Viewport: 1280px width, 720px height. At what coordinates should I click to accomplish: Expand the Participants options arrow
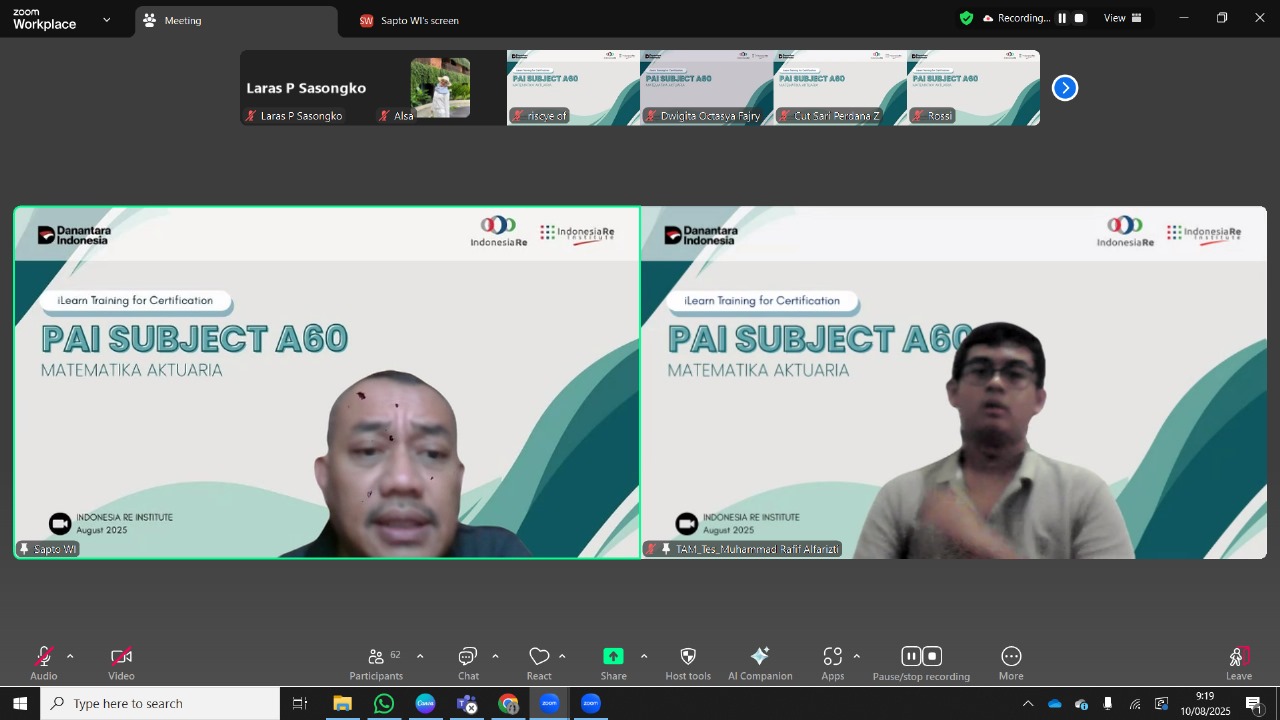point(420,656)
